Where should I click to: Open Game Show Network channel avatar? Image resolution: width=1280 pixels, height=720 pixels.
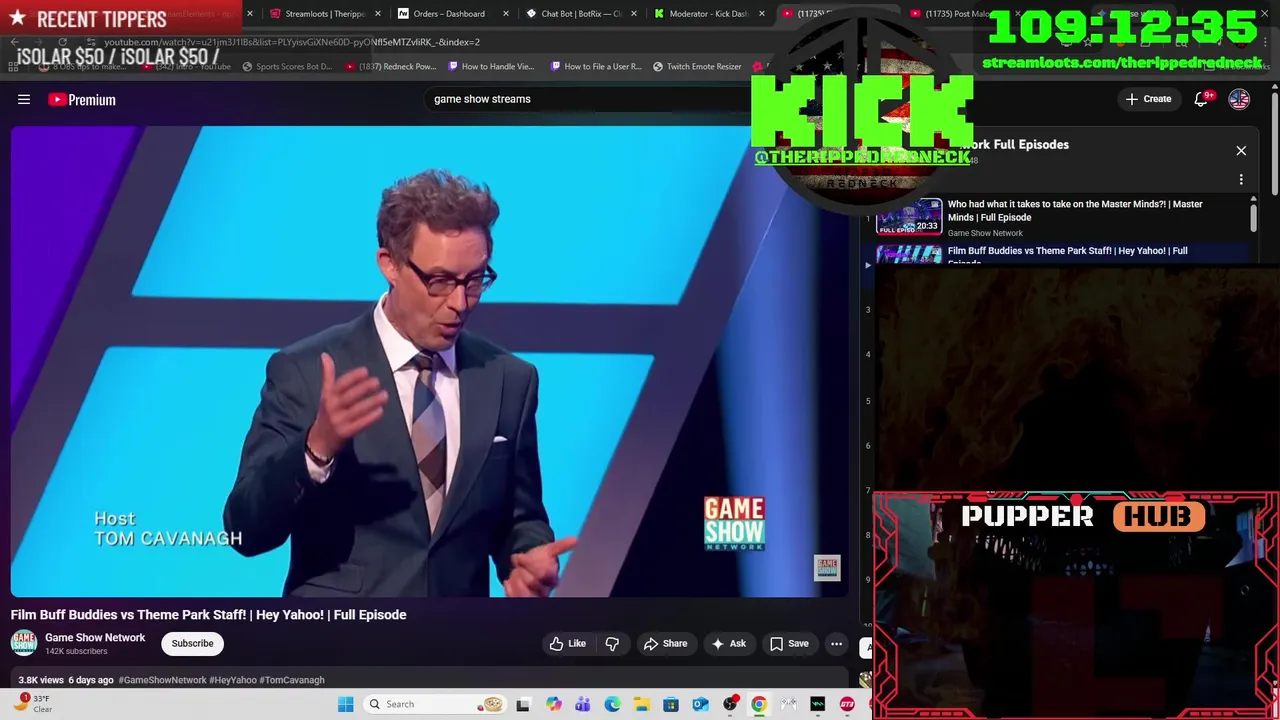click(x=24, y=643)
